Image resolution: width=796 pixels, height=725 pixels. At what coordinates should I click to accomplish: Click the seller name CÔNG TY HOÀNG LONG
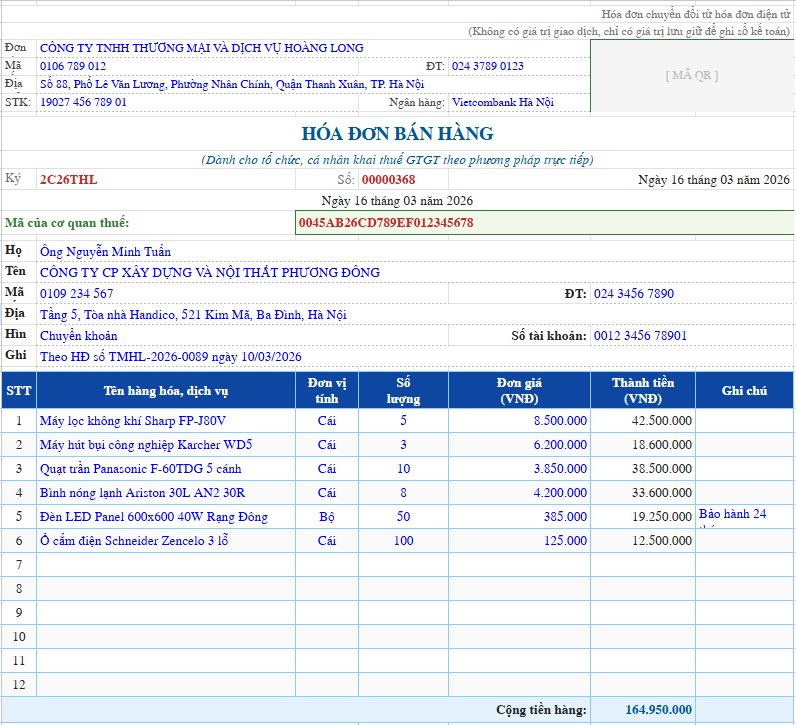point(202,48)
